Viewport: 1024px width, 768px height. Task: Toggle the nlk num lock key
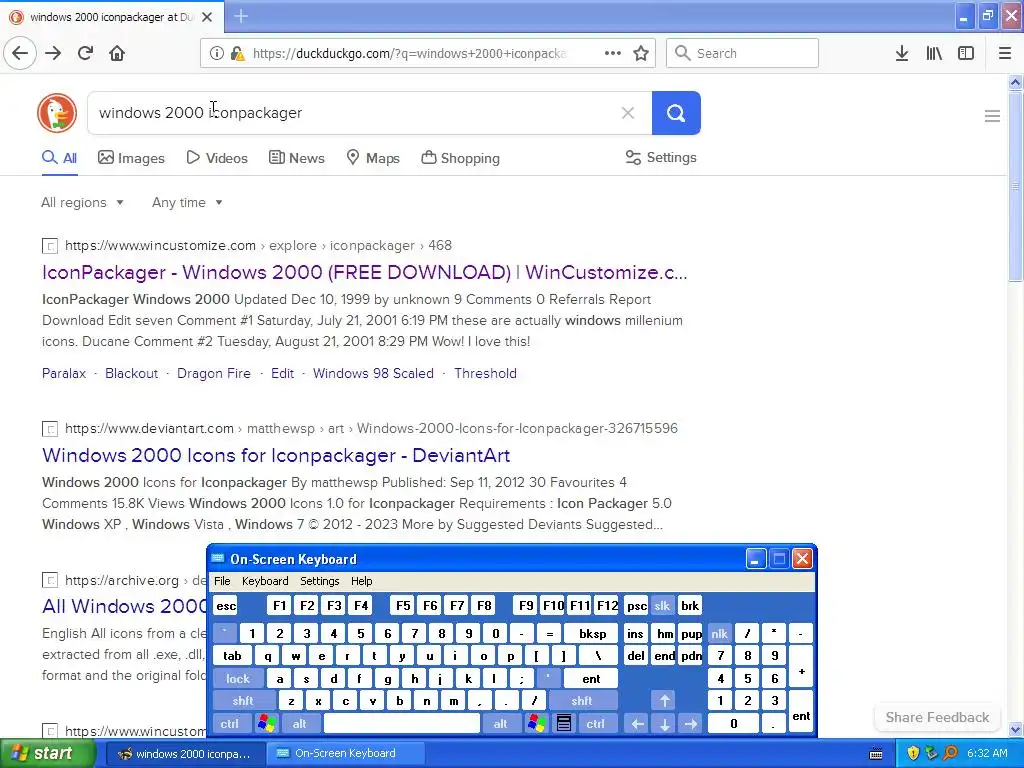[x=719, y=633]
